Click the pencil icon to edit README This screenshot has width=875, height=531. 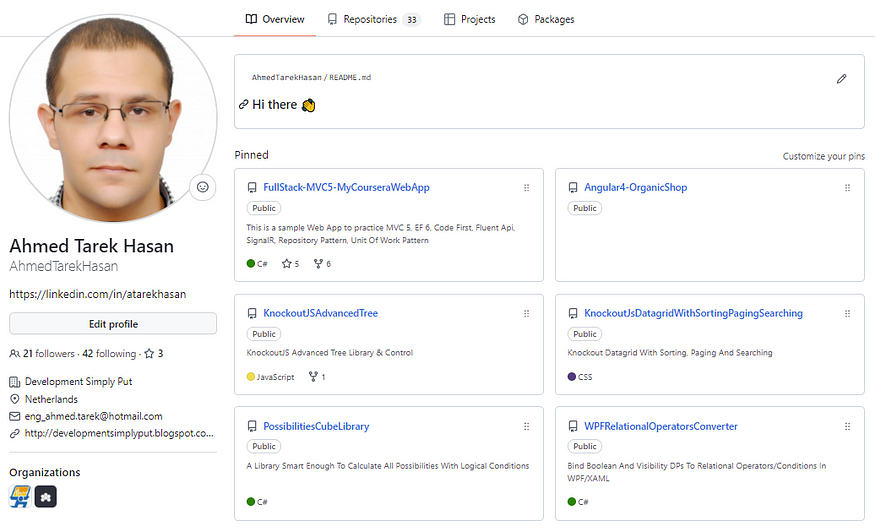[842, 79]
